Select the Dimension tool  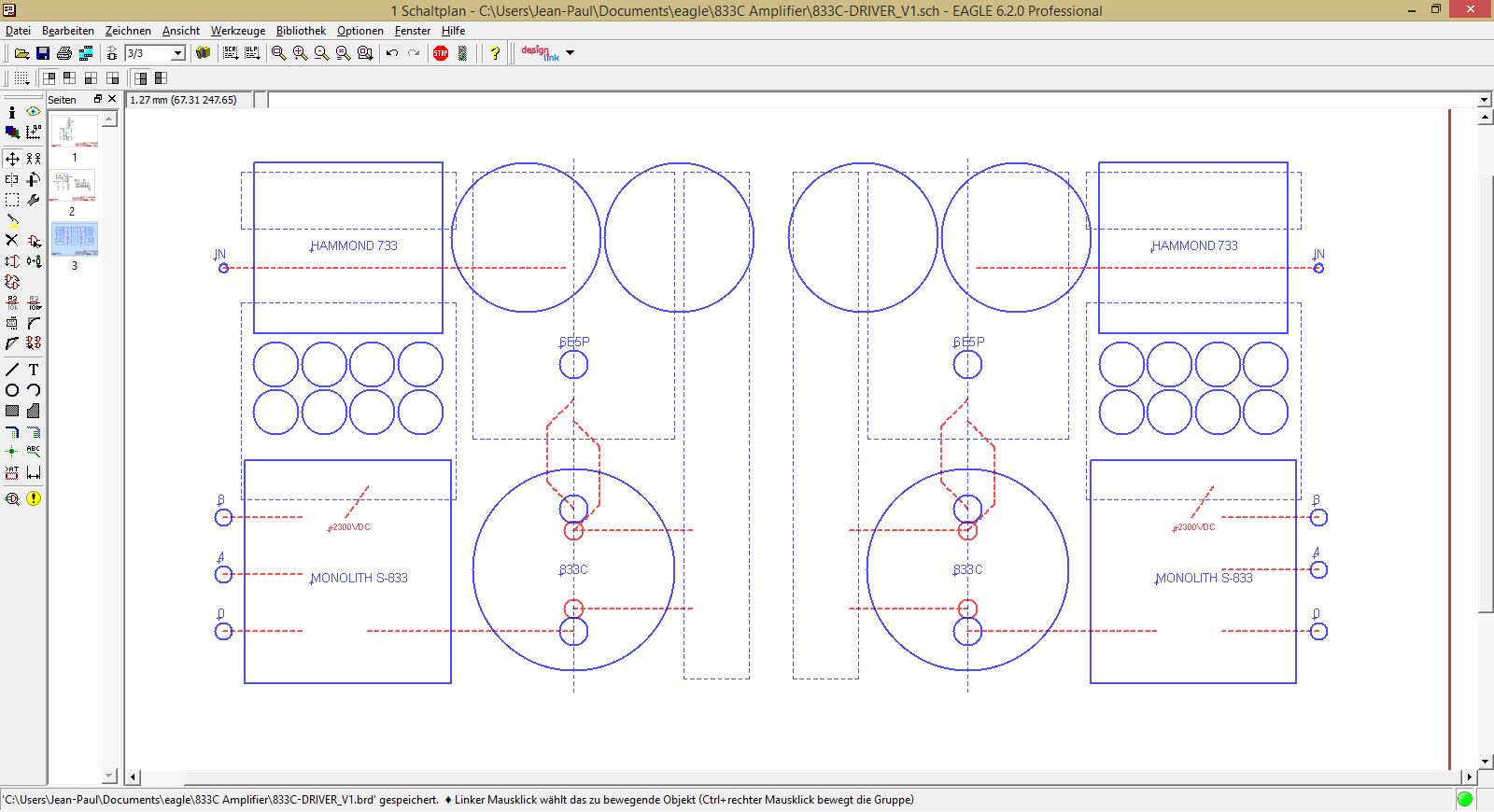pos(34,472)
